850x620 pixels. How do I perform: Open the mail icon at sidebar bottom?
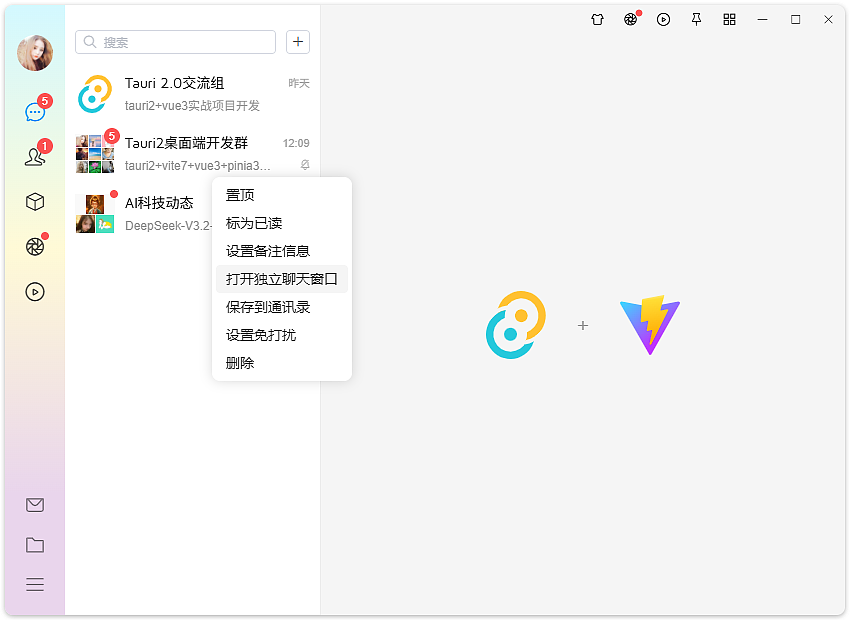click(35, 505)
